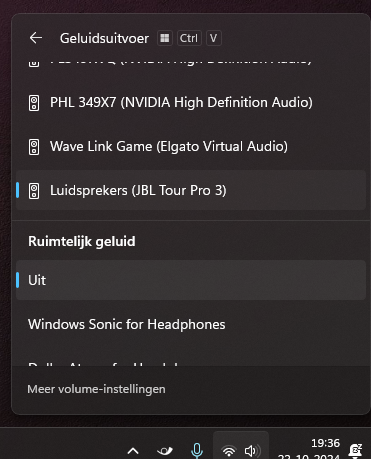Click the Ctrl key badge in the header
Screen dimensions: 371x459
click(x=189, y=38)
